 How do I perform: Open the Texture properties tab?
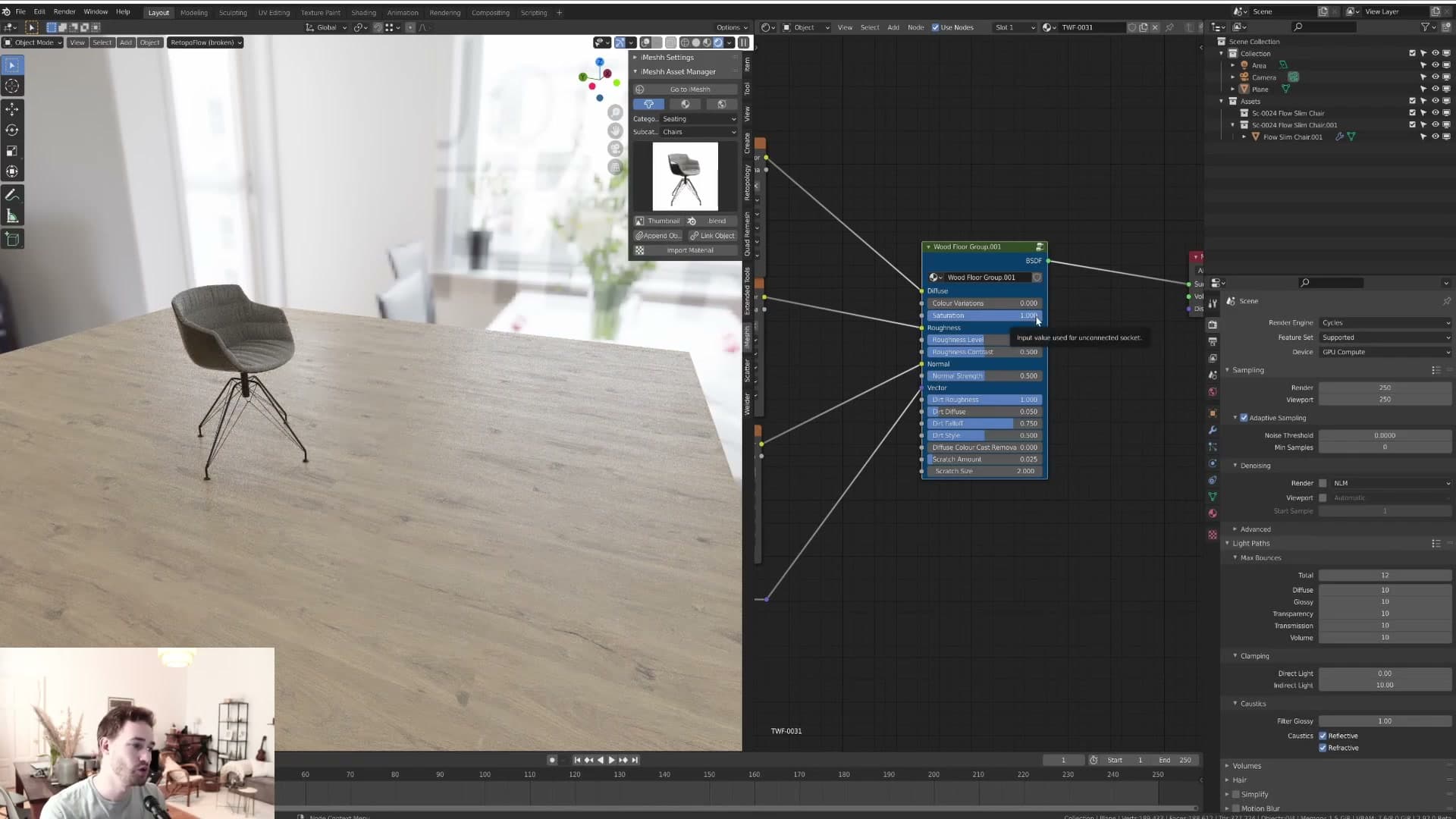click(x=1213, y=535)
